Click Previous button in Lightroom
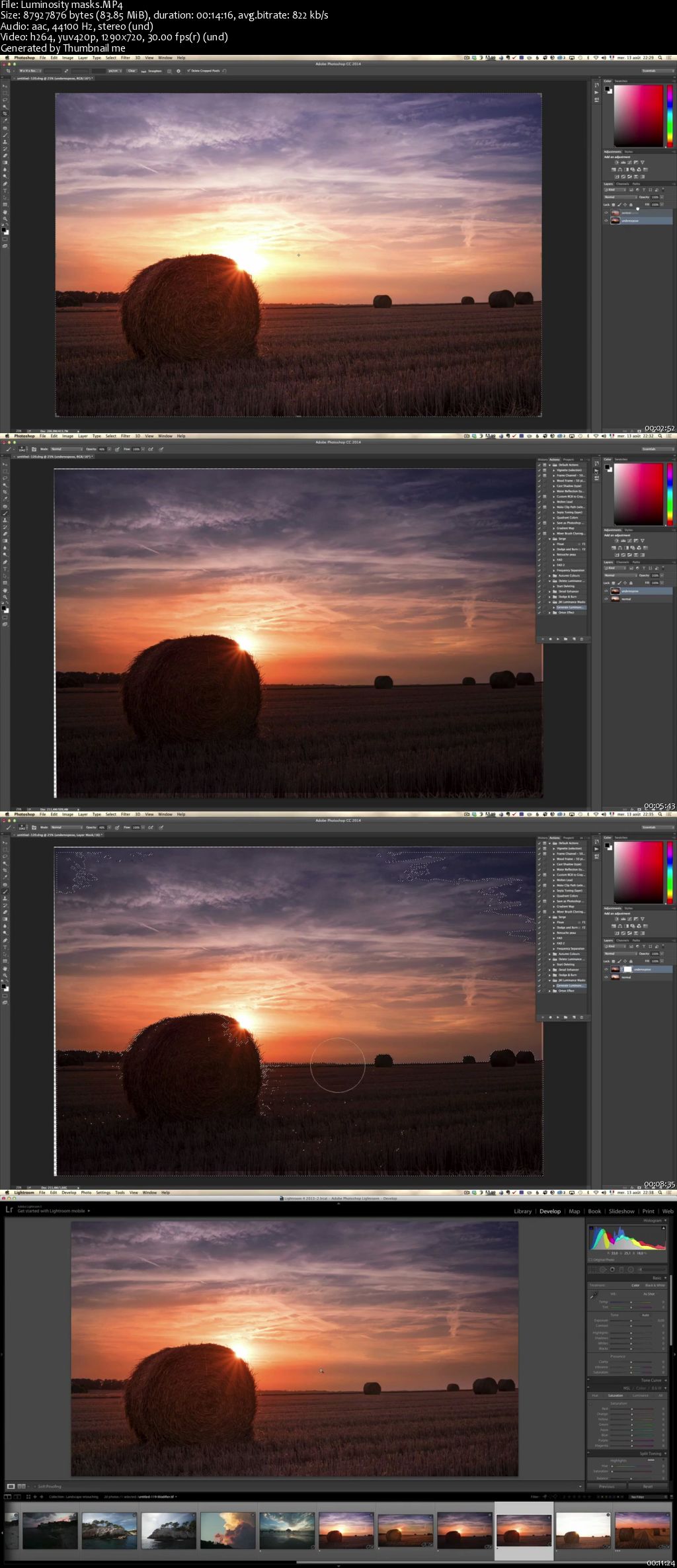677x1568 pixels. pyautogui.click(x=607, y=1486)
